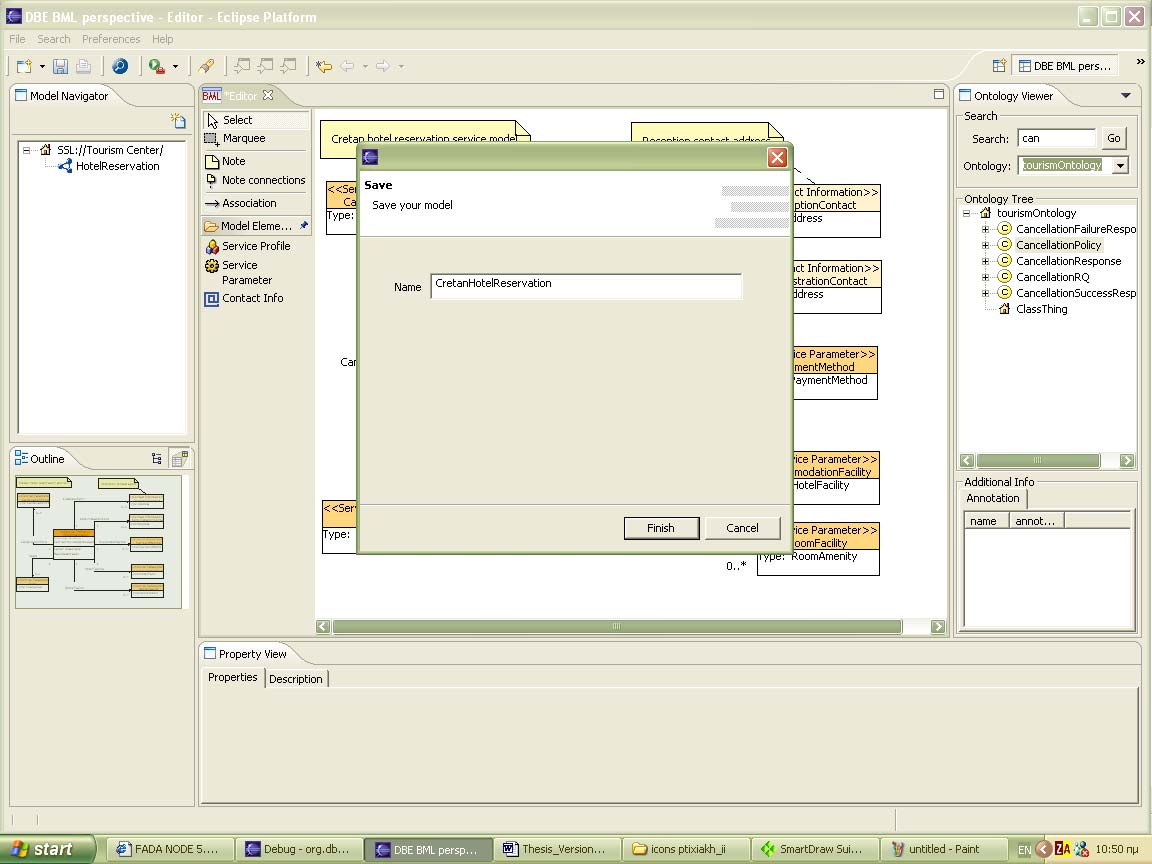
Task: Pick the Note connections palette tool
Action: [x=256, y=180]
